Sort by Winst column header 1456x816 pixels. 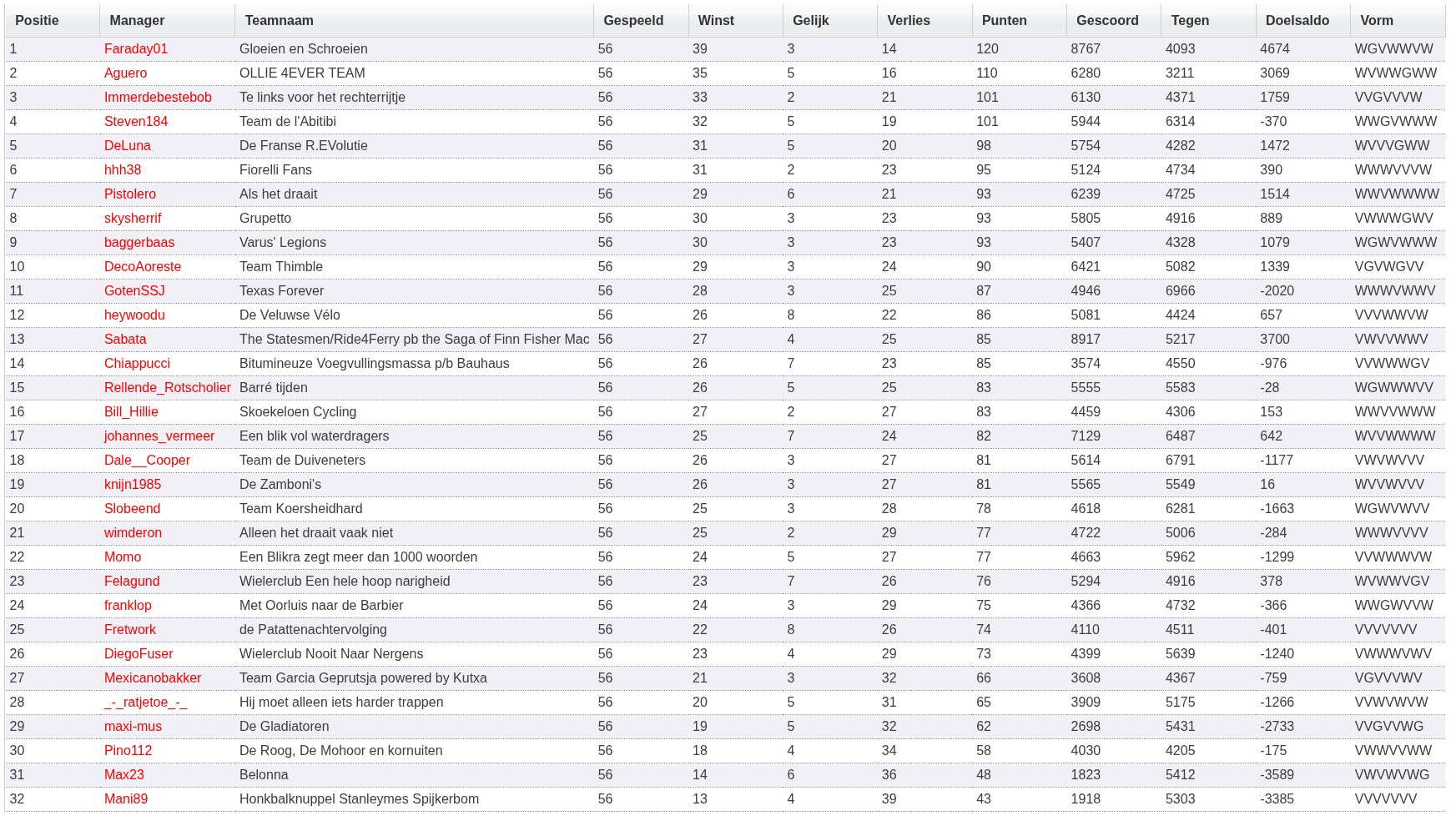(x=716, y=21)
